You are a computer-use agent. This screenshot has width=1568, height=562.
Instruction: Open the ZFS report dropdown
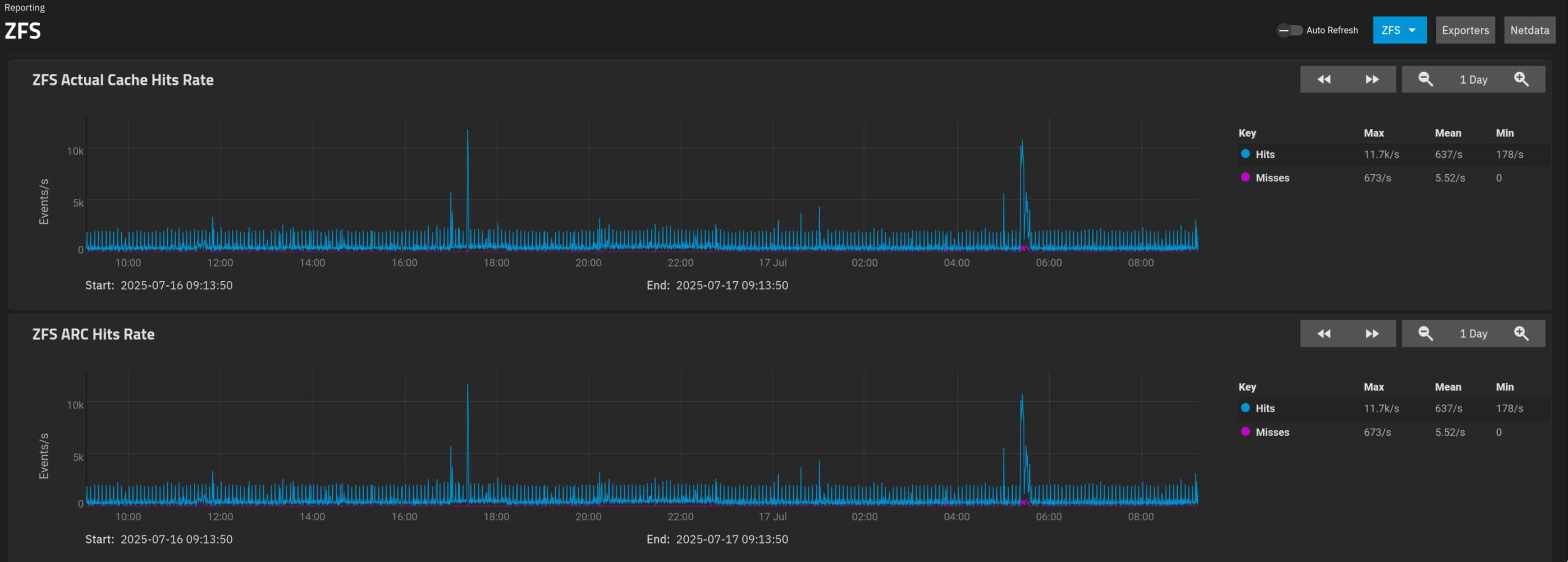pos(1391,31)
